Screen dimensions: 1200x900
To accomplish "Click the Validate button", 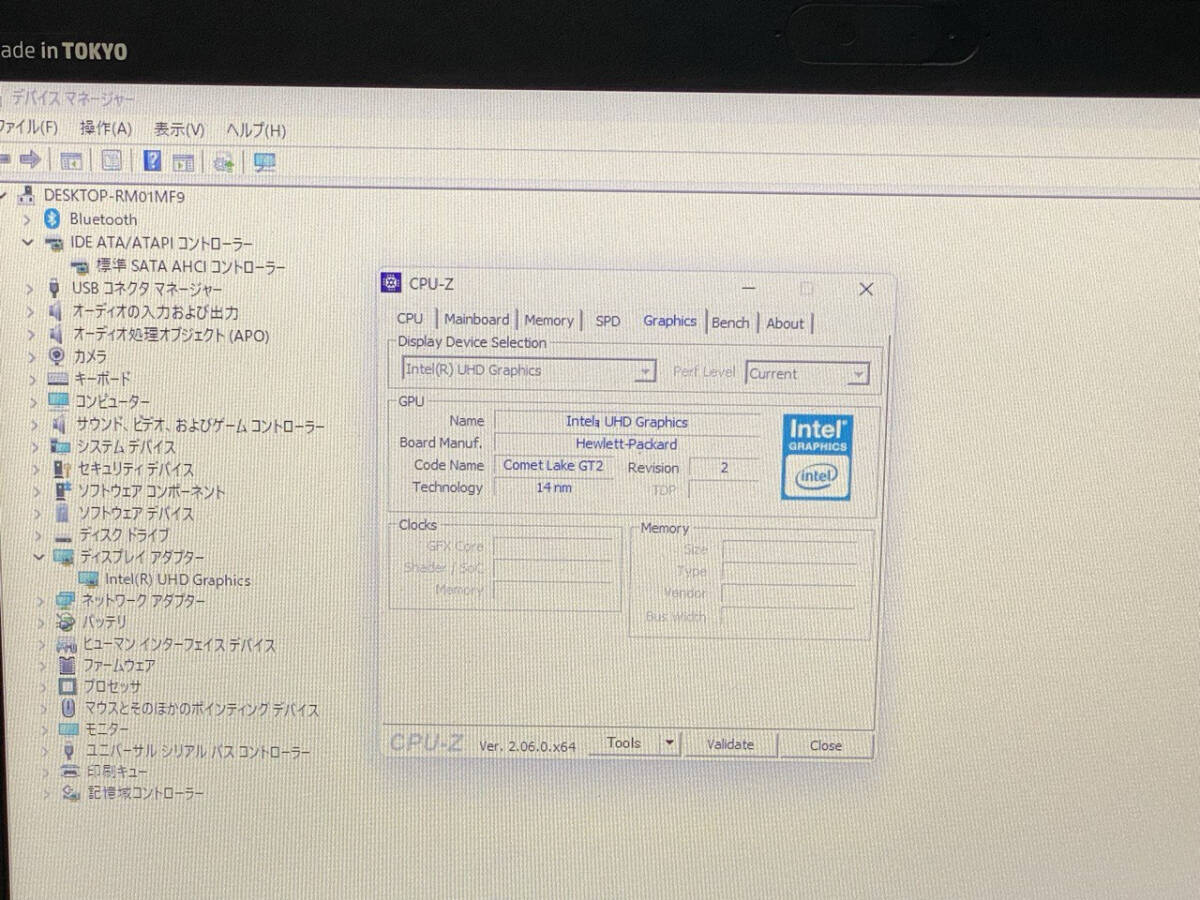I will click(730, 744).
